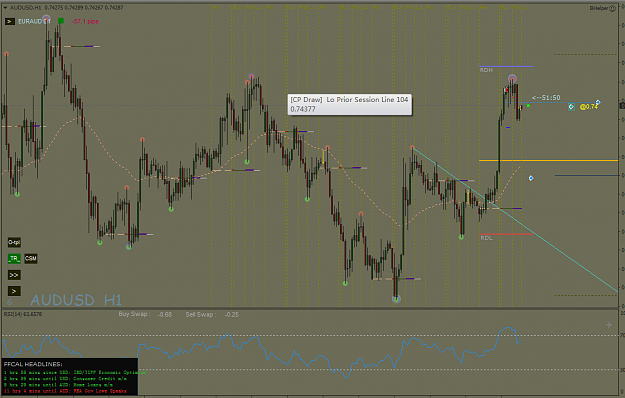Click the green square next to EURAUD
The image size is (625, 398).
click(61, 21)
